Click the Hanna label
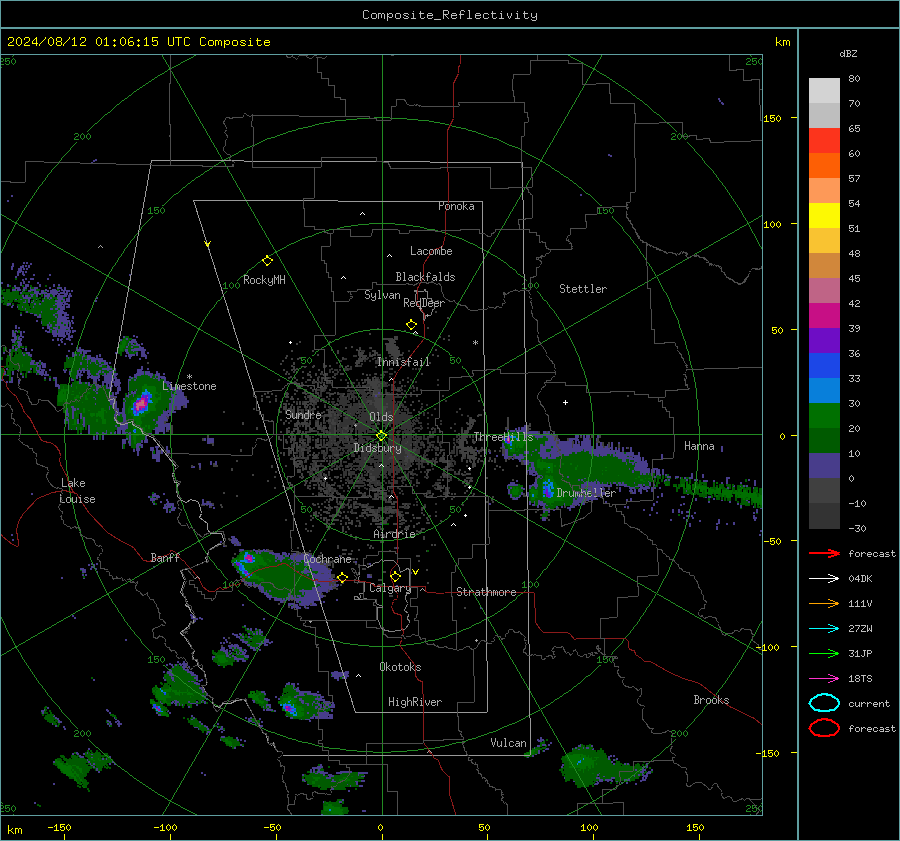 (699, 446)
